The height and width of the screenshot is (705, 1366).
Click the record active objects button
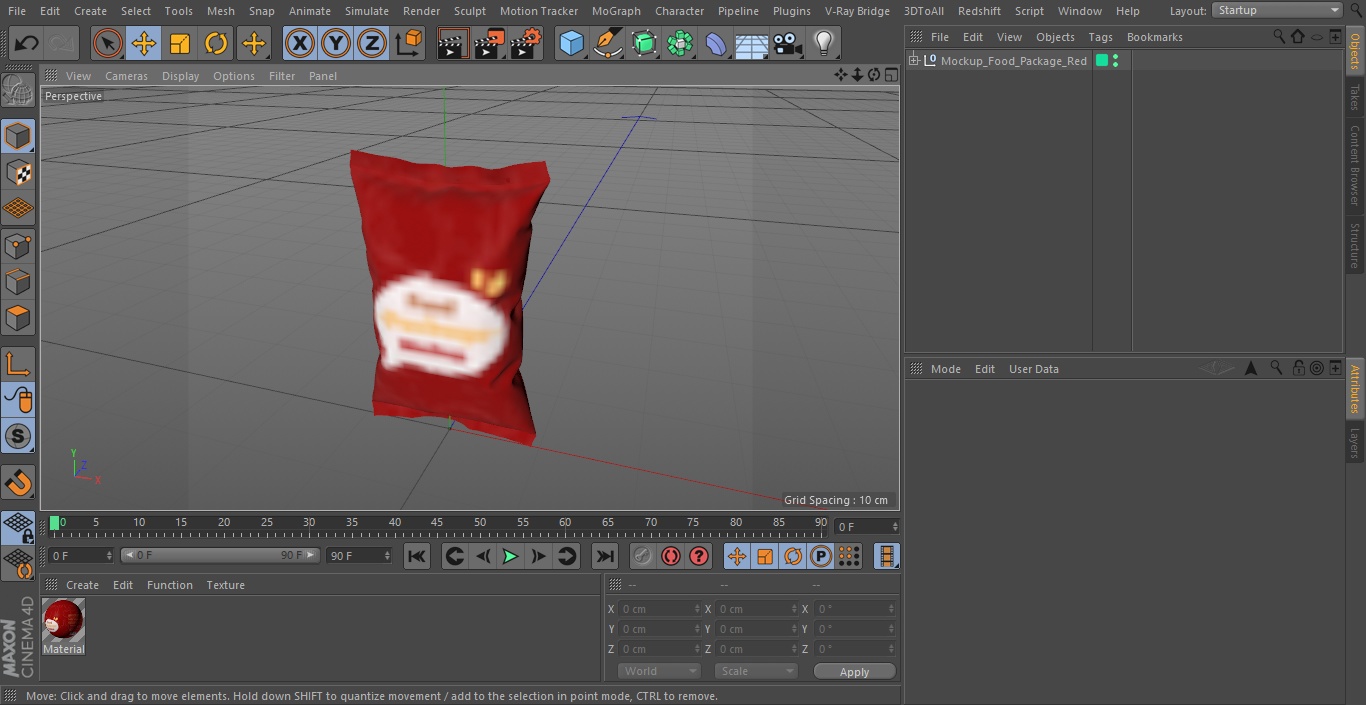[643, 556]
